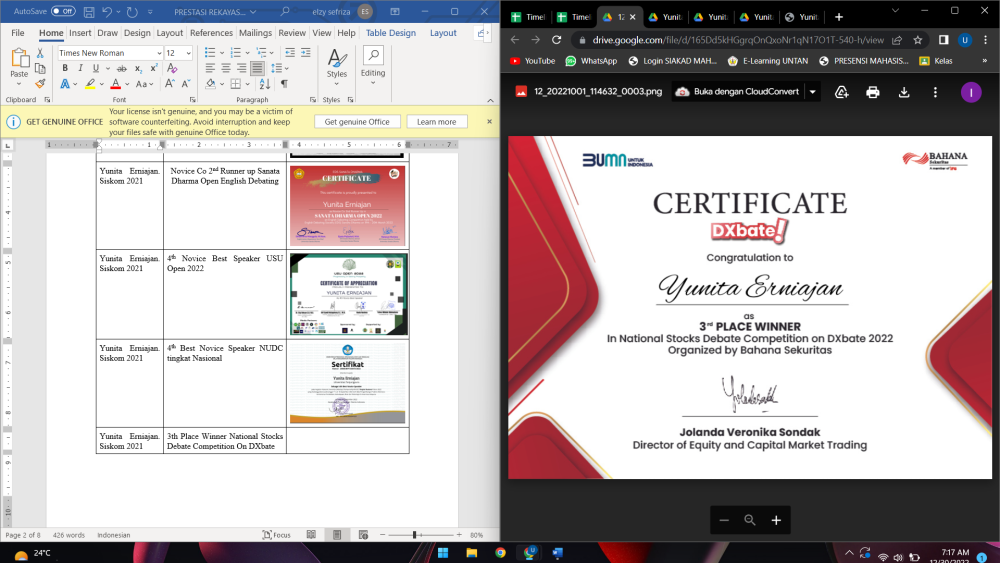Toggle AutoSave switch in Word
The image size is (1000, 563).
(x=63, y=11)
